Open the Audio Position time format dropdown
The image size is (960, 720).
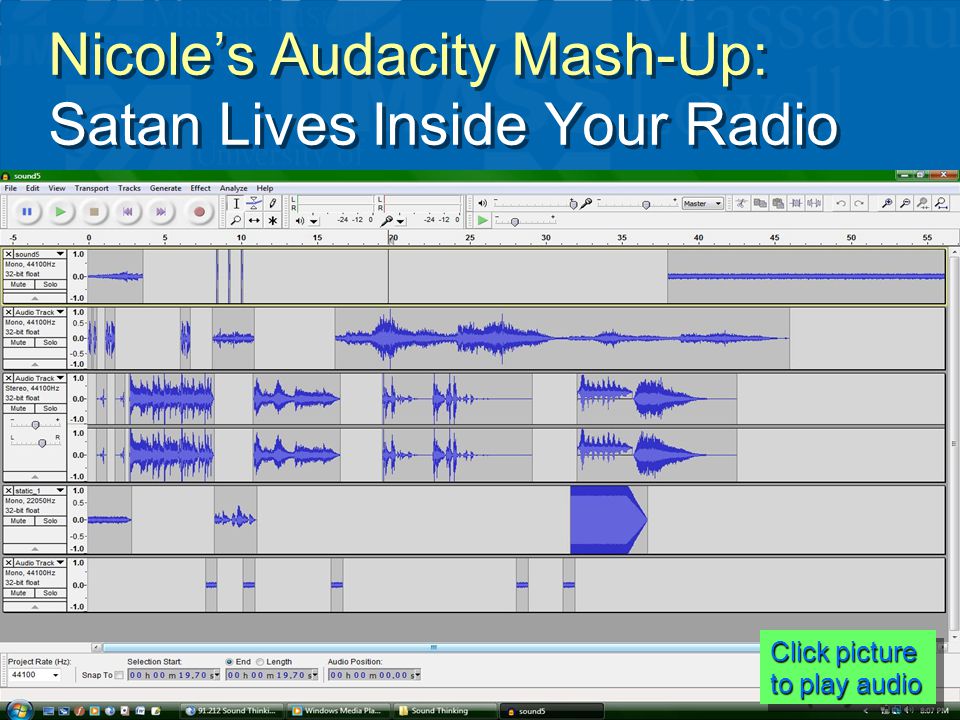(x=418, y=675)
